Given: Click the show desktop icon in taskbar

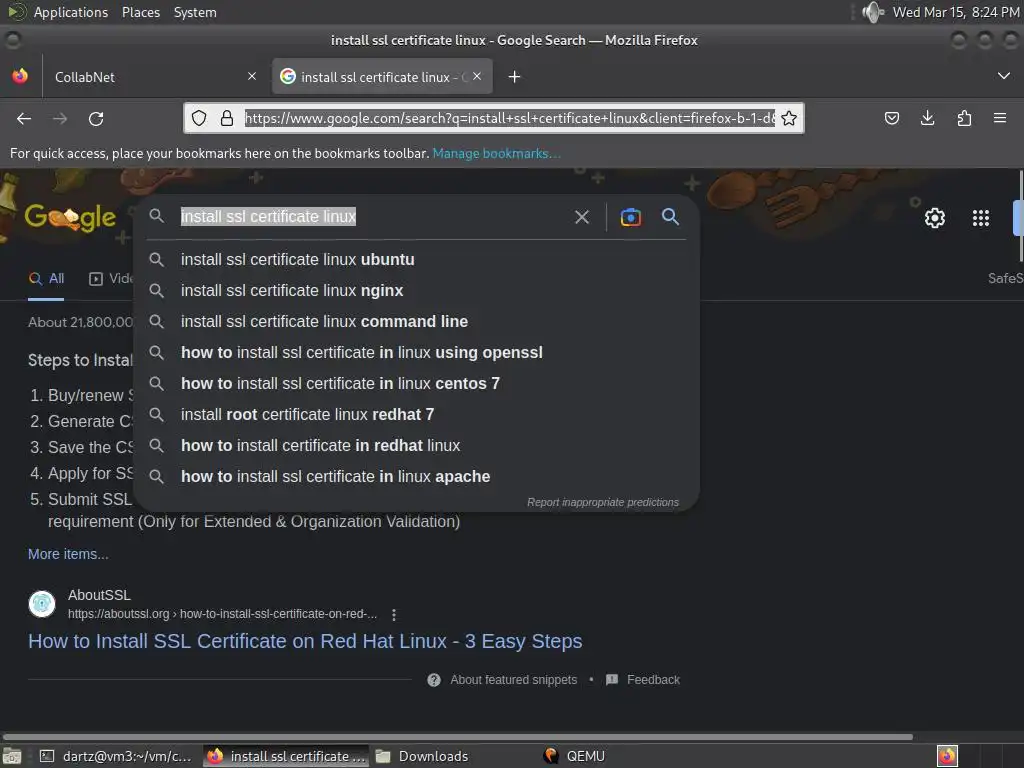Looking at the screenshot, I should pyautogui.click(x=12, y=756).
